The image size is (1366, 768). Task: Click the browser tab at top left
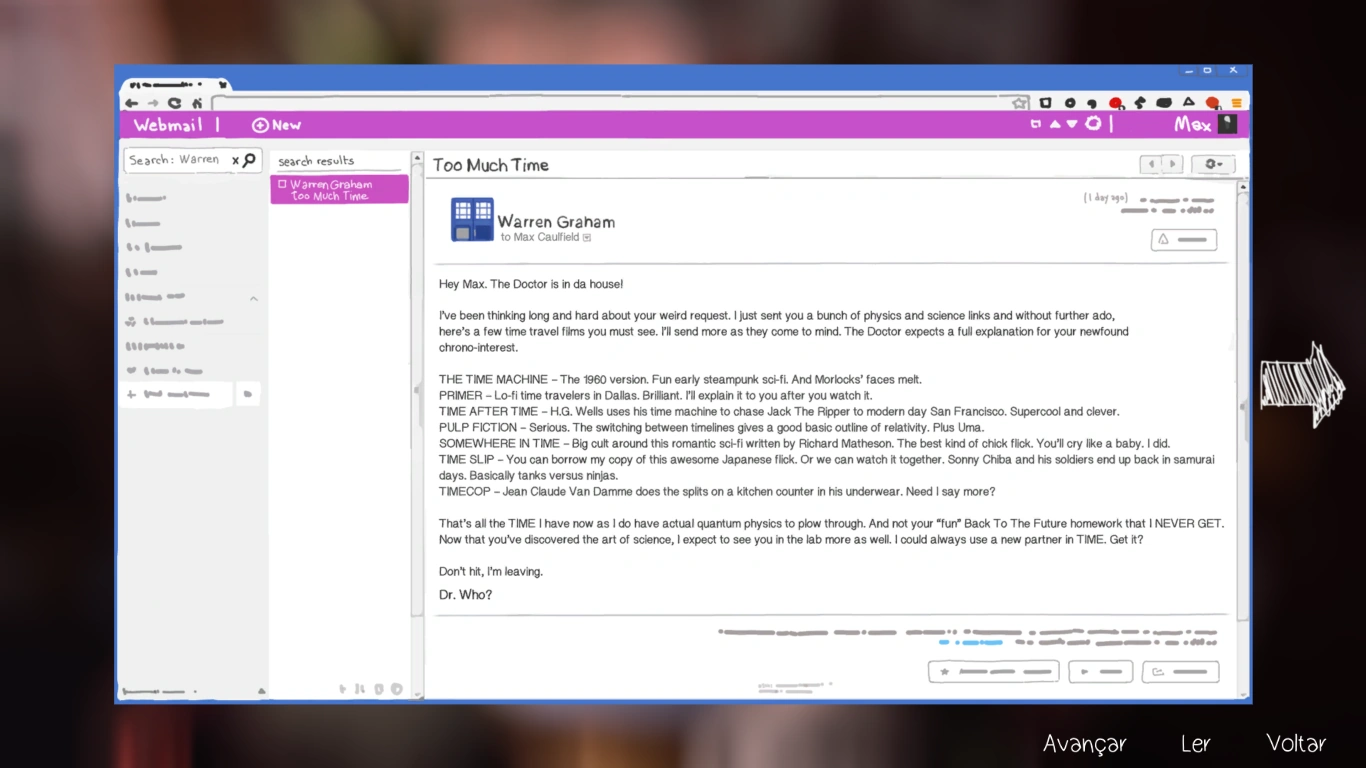pos(177,85)
